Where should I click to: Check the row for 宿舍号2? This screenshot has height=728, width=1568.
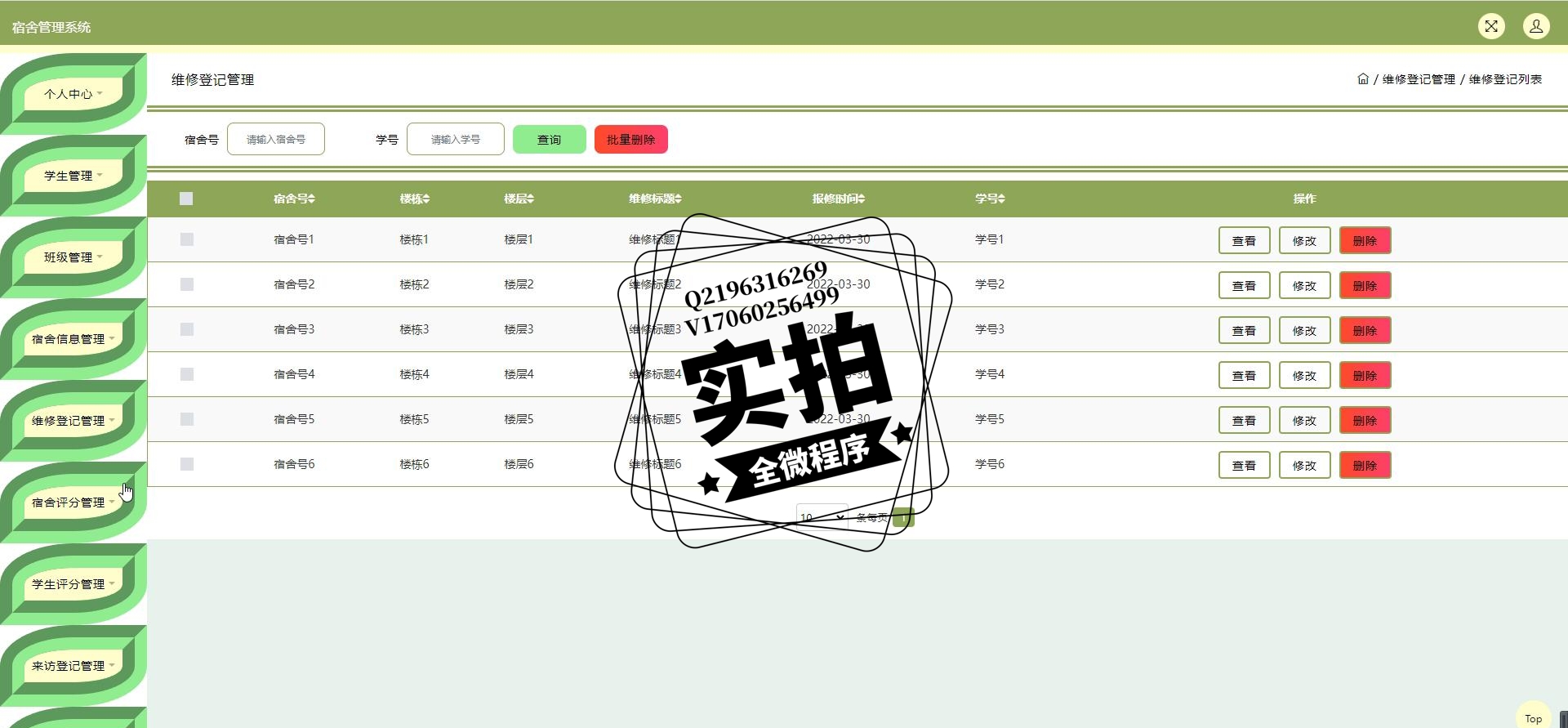click(x=187, y=284)
